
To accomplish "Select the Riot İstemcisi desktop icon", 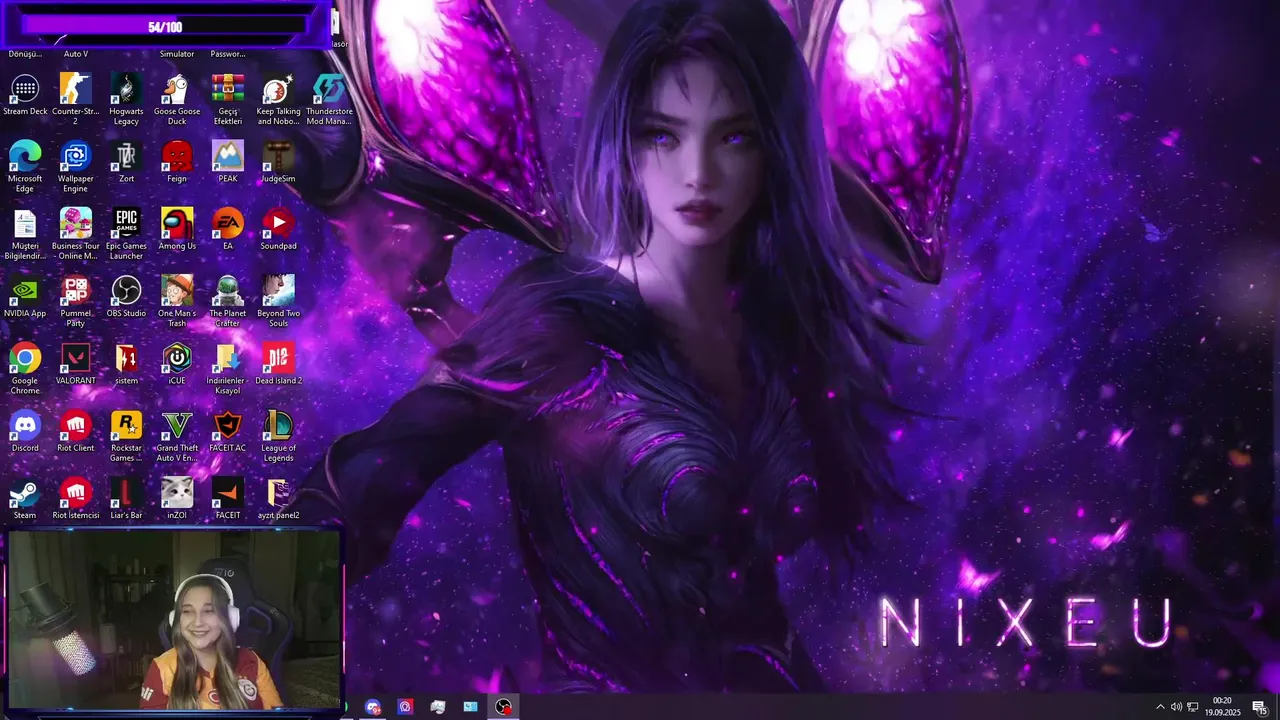I will tap(75, 497).
